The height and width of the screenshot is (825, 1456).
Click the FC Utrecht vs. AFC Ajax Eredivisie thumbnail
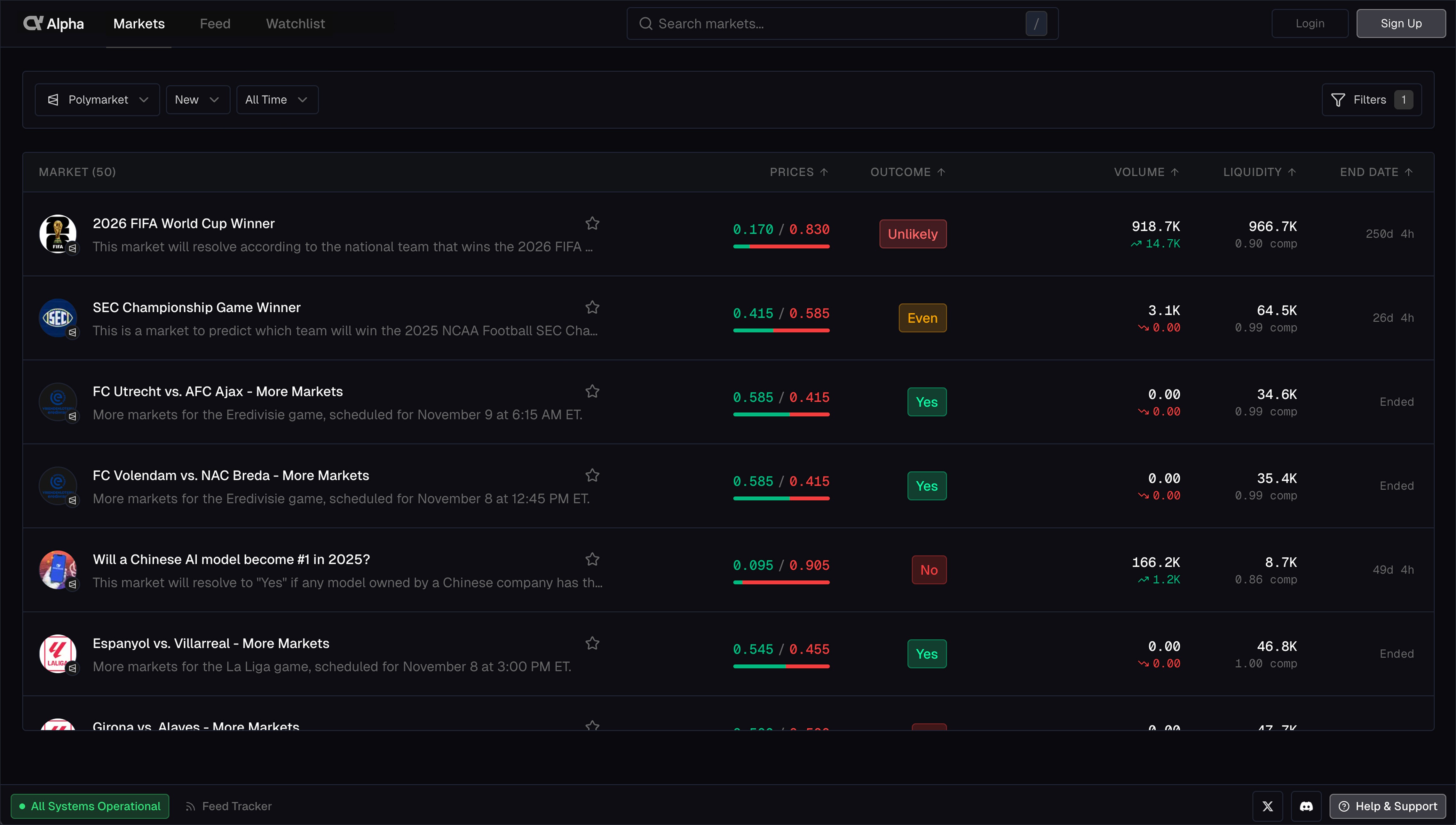[58, 402]
